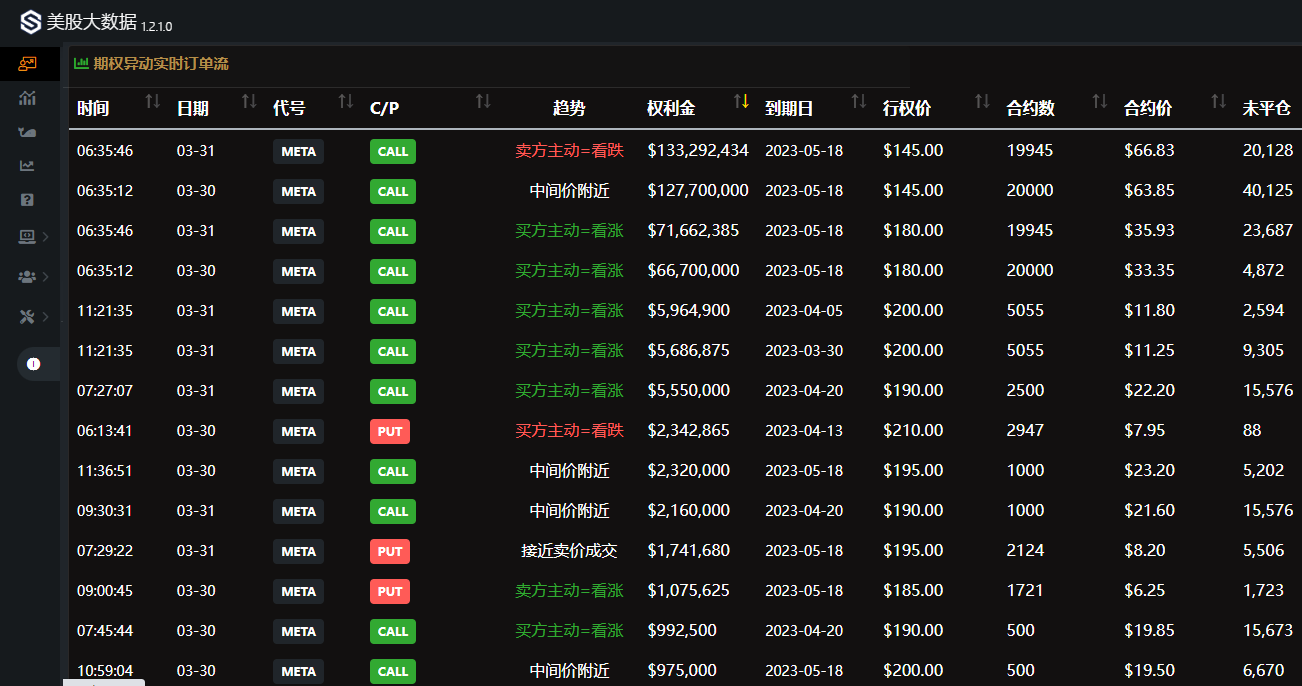This screenshot has width=1302, height=686.
Task: Open the line chart sidebar icon
Action: point(27,166)
